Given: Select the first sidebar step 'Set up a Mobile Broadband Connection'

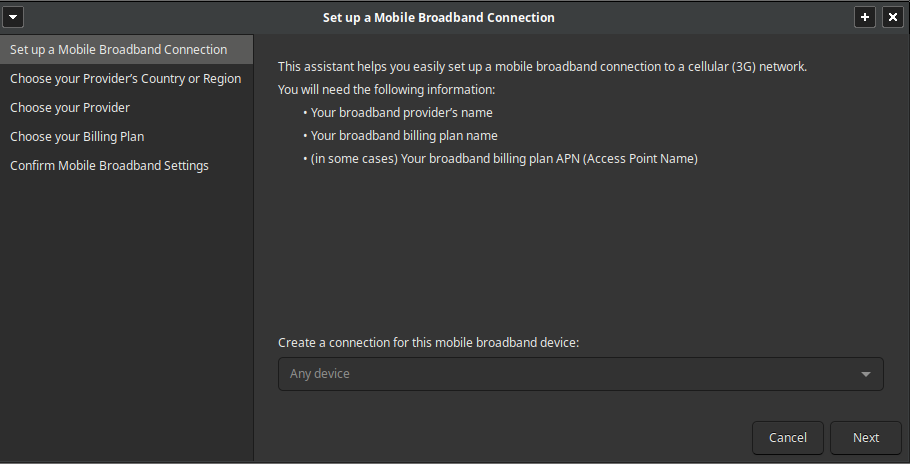Looking at the screenshot, I should (127, 49).
